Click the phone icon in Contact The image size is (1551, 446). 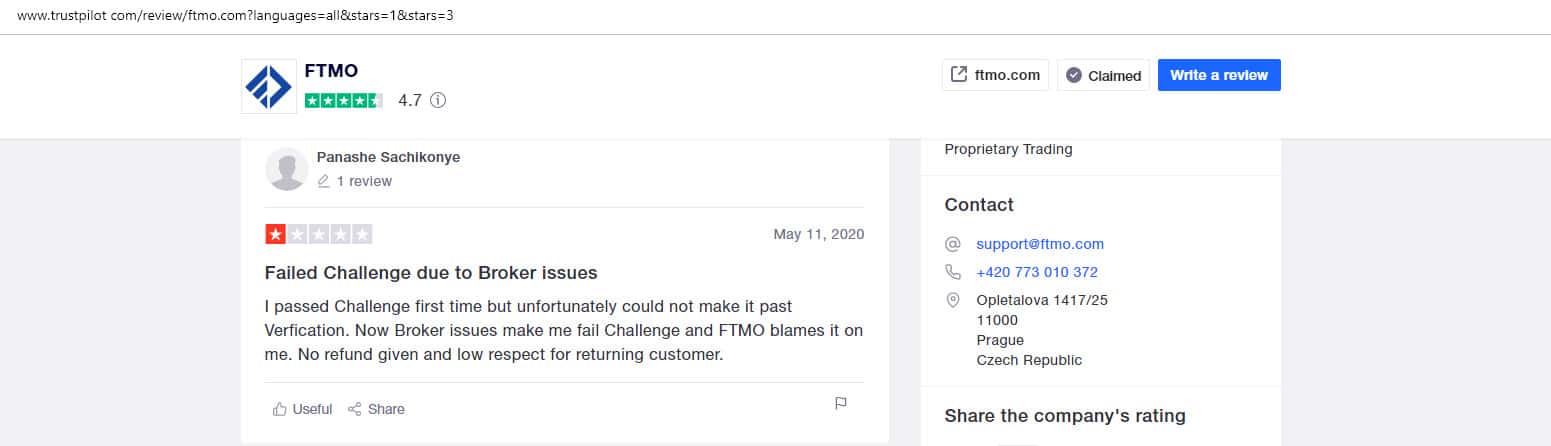[953, 272]
